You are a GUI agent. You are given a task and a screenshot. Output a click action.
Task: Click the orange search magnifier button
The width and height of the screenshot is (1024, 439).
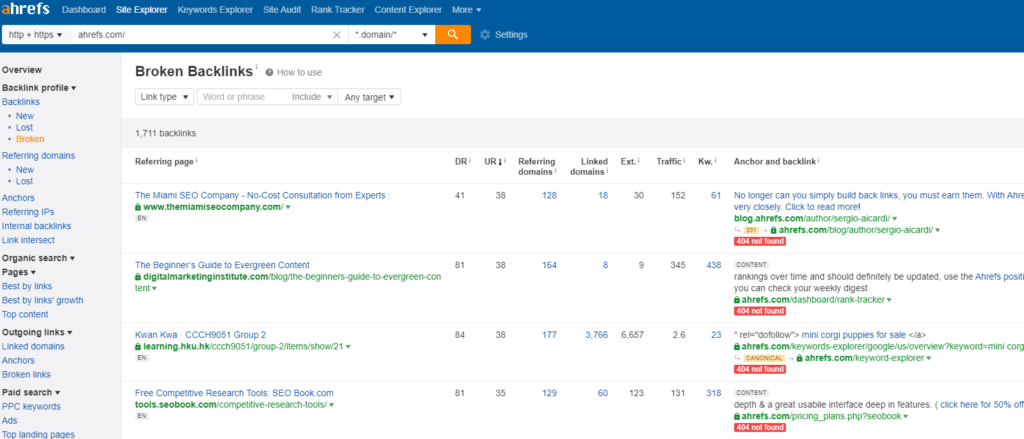(453, 35)
